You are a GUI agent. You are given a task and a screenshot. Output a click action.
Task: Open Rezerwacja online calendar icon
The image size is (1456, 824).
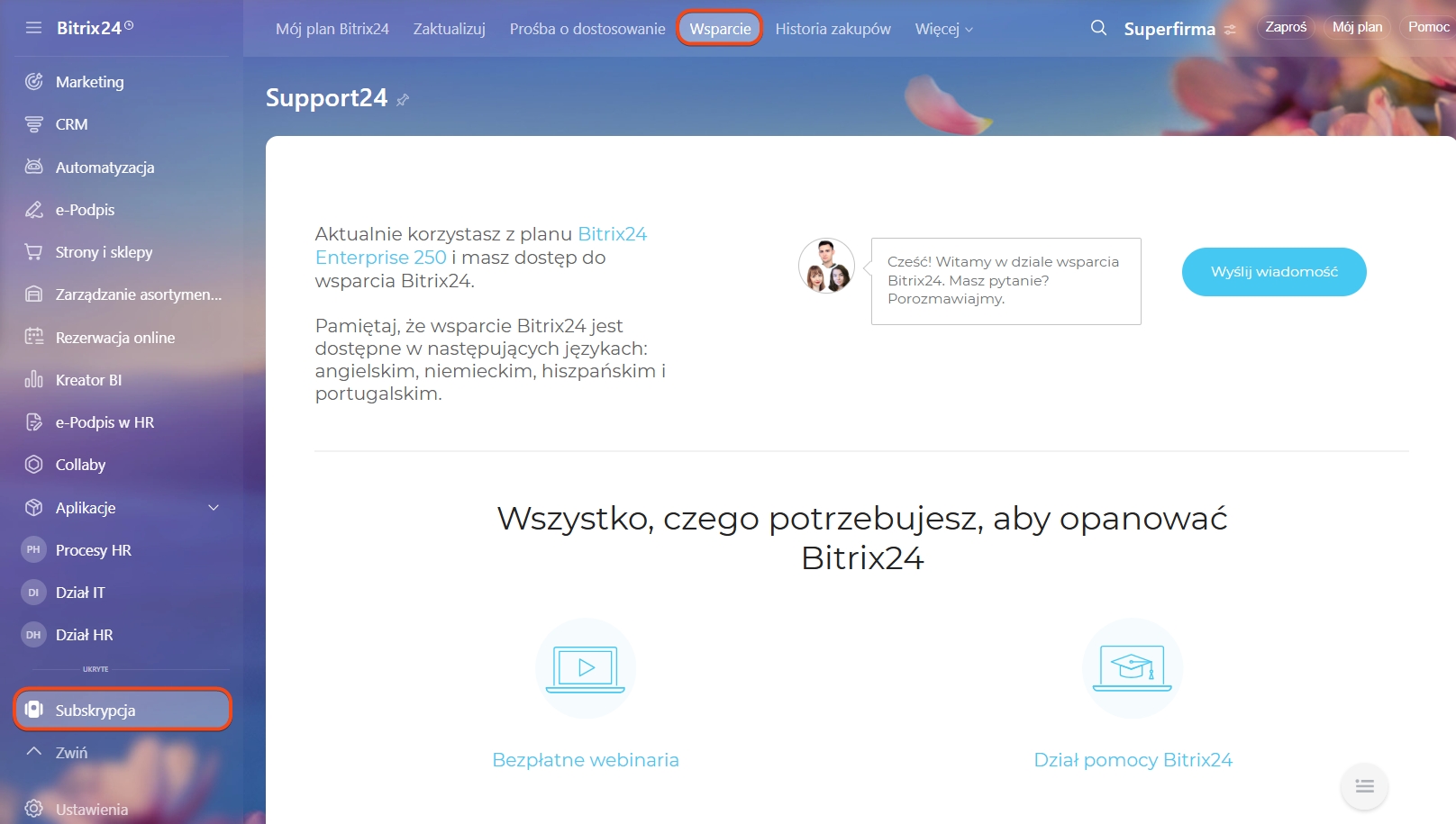coord(34,337)
